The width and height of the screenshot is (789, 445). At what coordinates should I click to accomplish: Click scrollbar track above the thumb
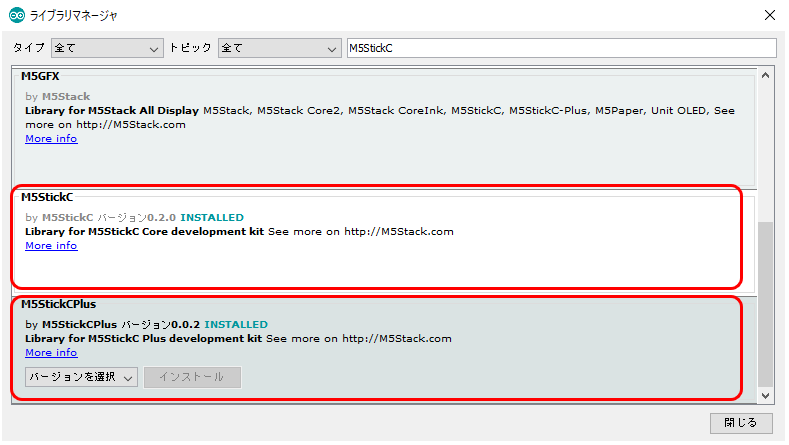[x=766, y=150]
